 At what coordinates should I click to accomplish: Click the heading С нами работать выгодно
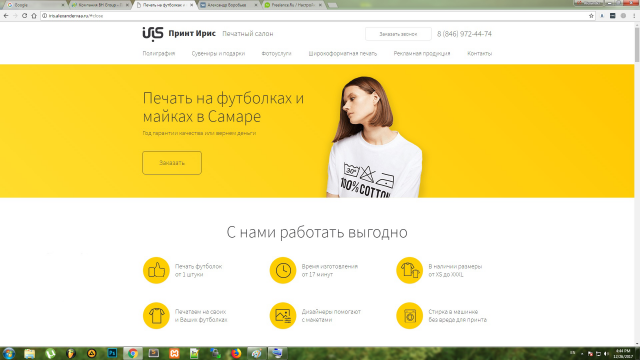[317, 232]
